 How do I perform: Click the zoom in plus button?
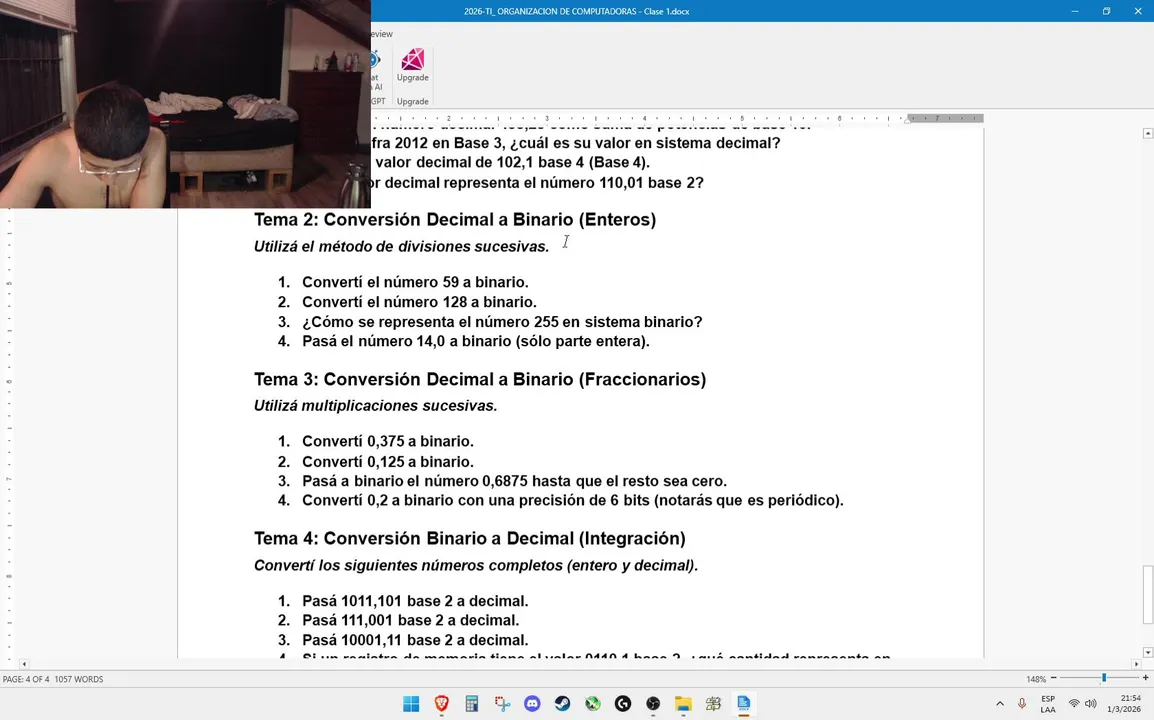pos(1145,678)
